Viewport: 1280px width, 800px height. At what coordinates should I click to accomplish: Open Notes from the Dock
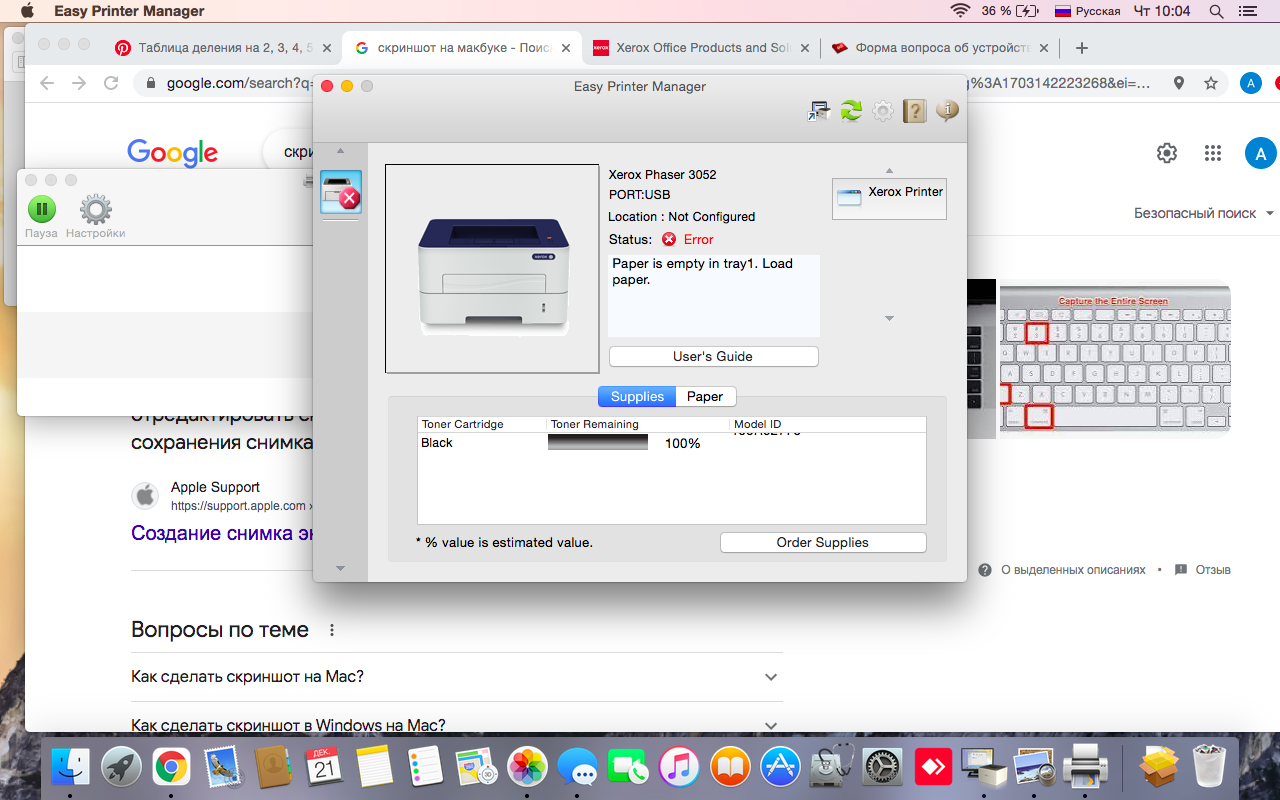pyautogui.click(x=375, y=767)
